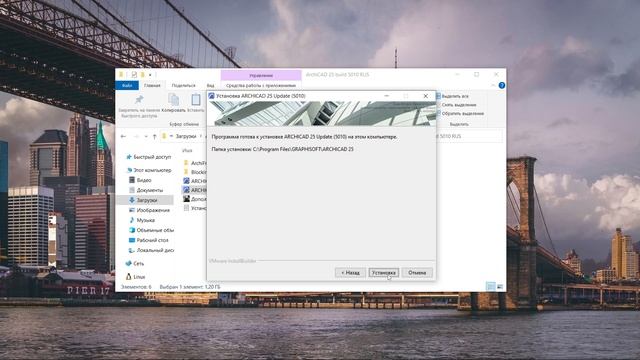
Task: Select Сеть in navigation pane
Action: coord(135,264)
